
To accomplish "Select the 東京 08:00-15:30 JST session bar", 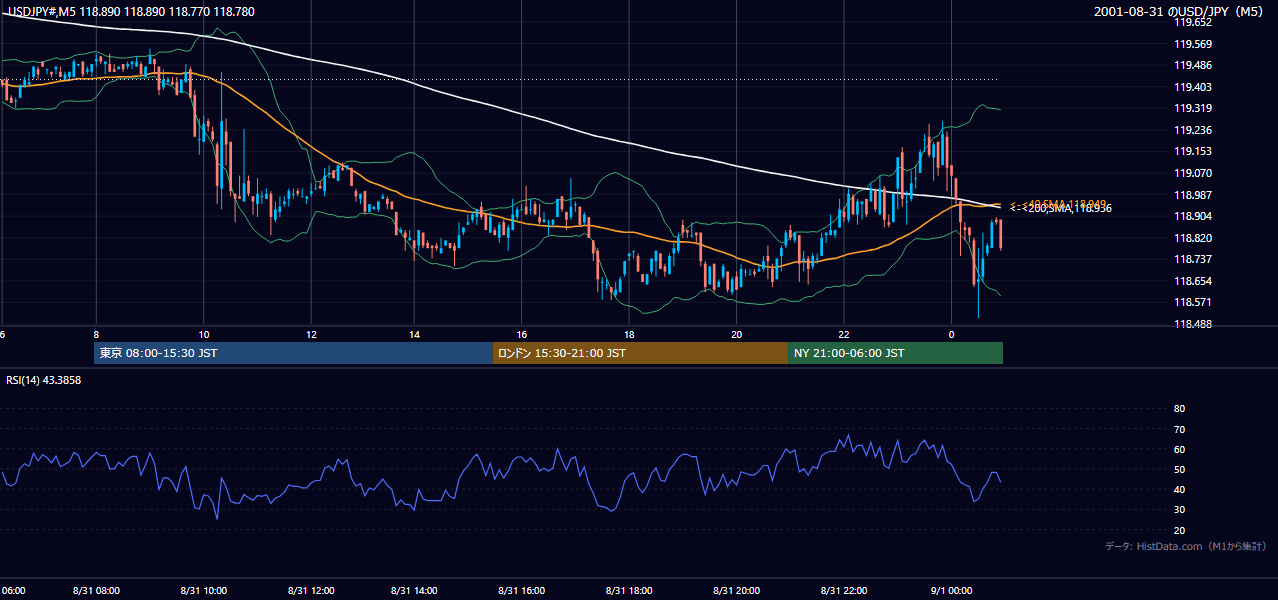I will click(293, 353).
